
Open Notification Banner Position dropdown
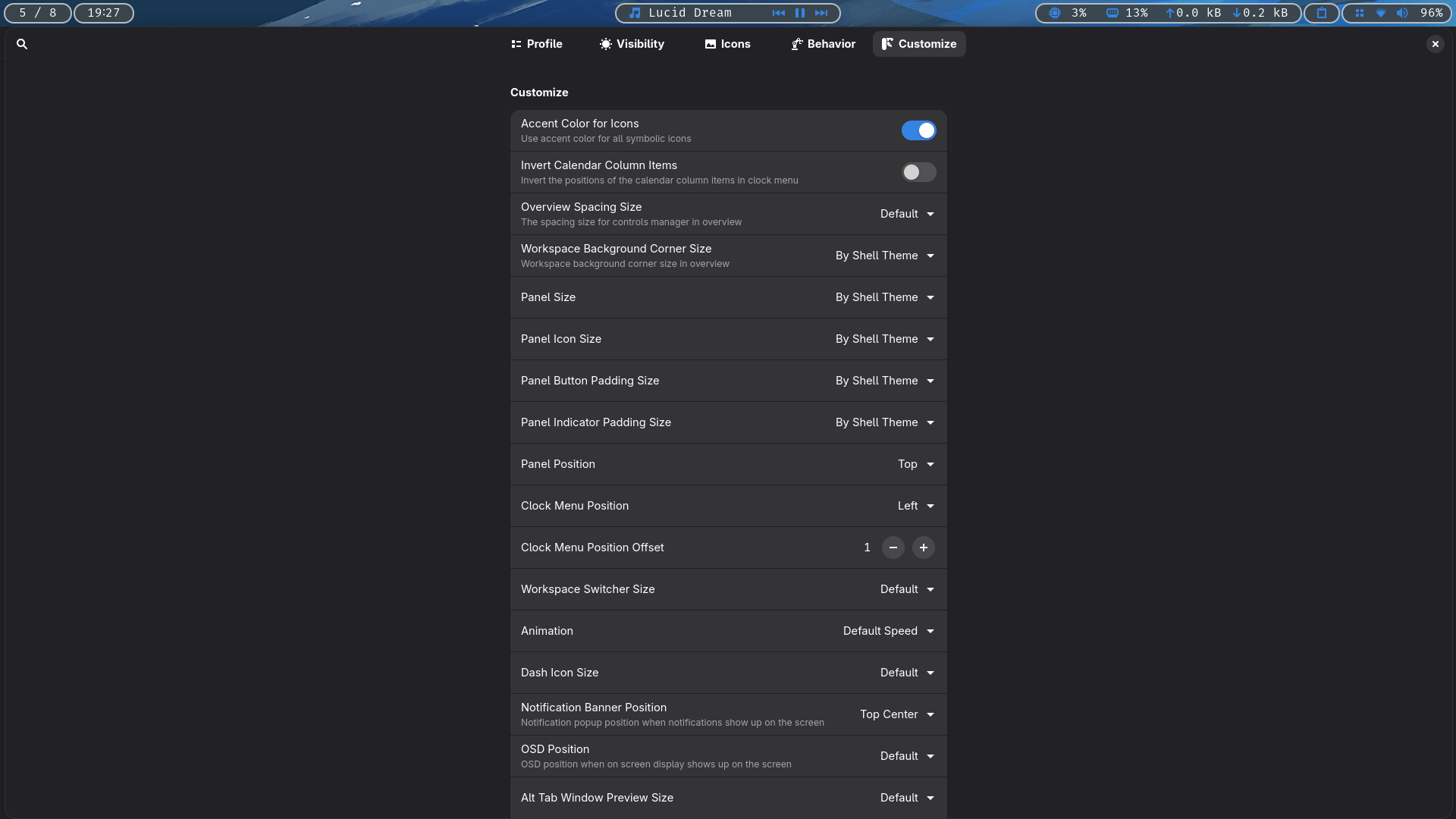pyautogui.click(x=896, y=714)
